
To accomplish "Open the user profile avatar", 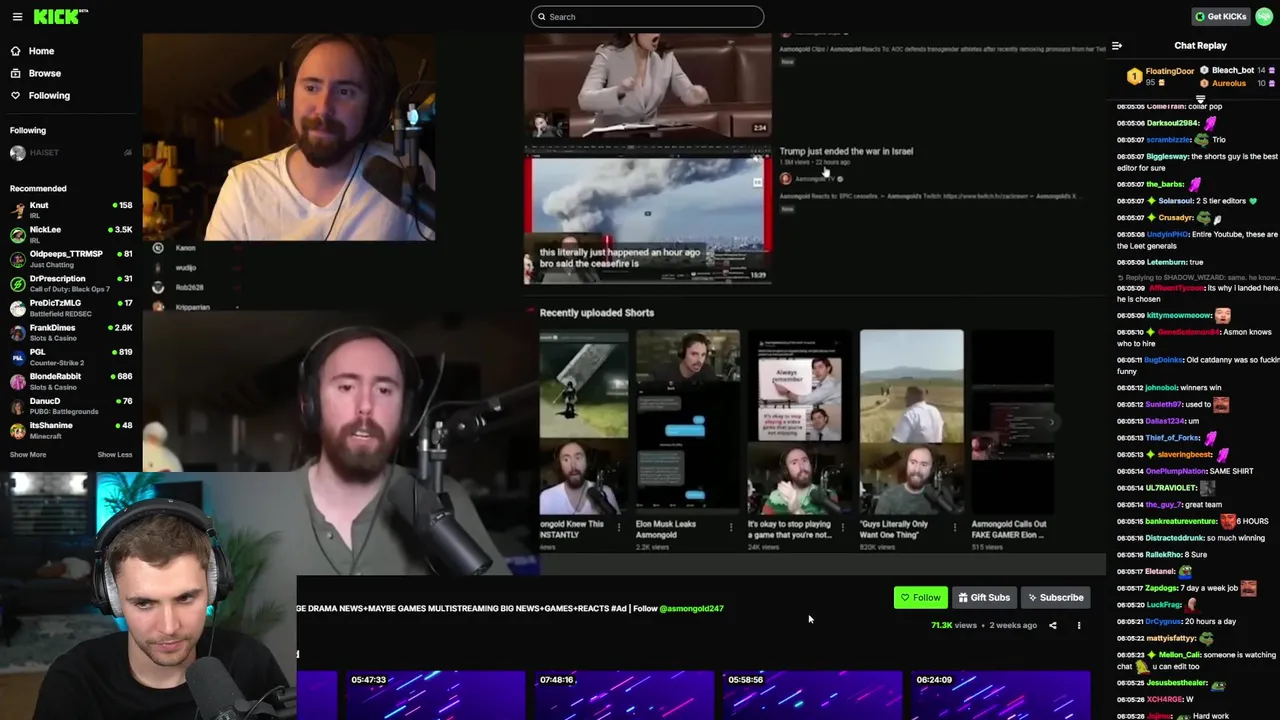I will click(x=1264, y=16).
